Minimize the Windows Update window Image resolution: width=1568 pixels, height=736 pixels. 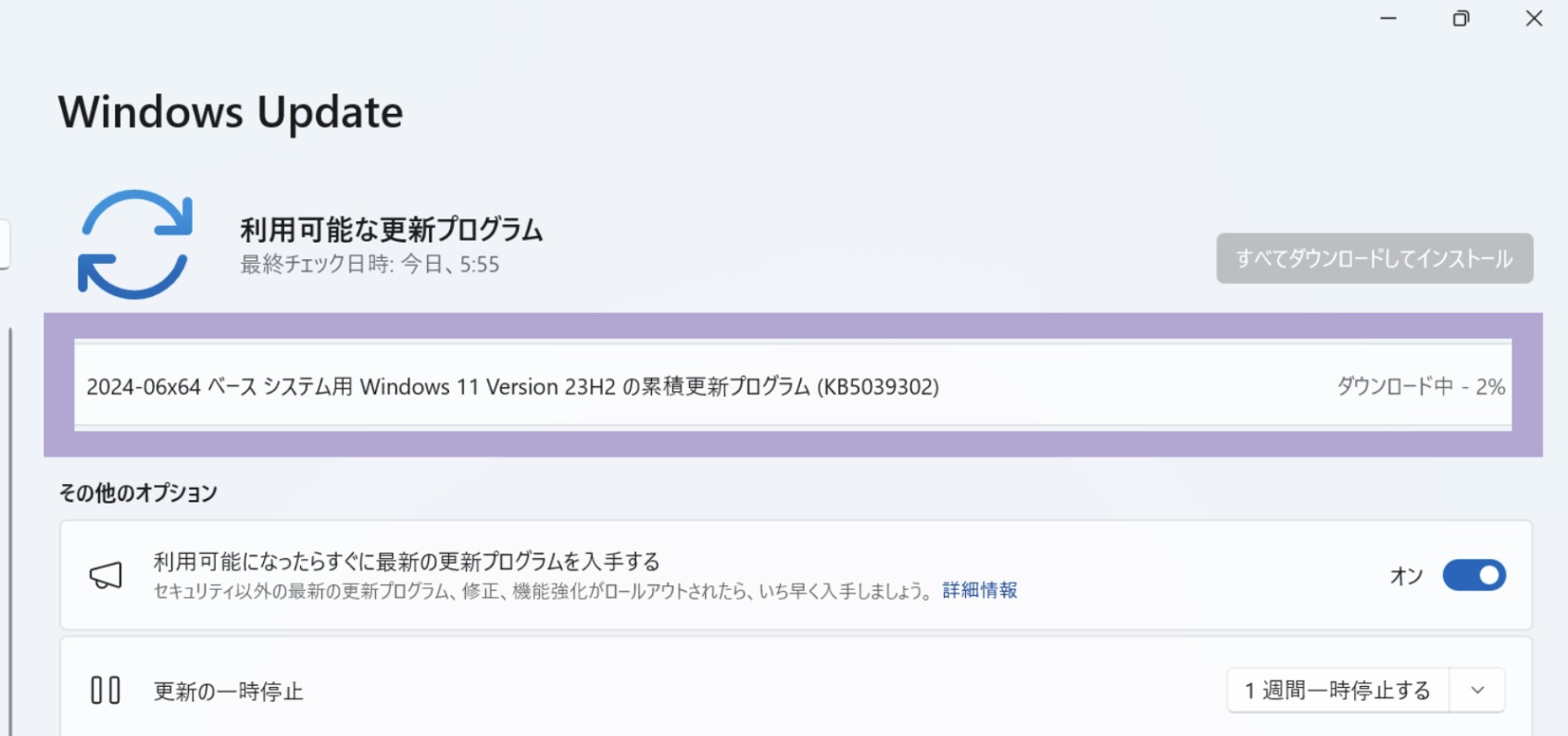[x=1387, y=19]
